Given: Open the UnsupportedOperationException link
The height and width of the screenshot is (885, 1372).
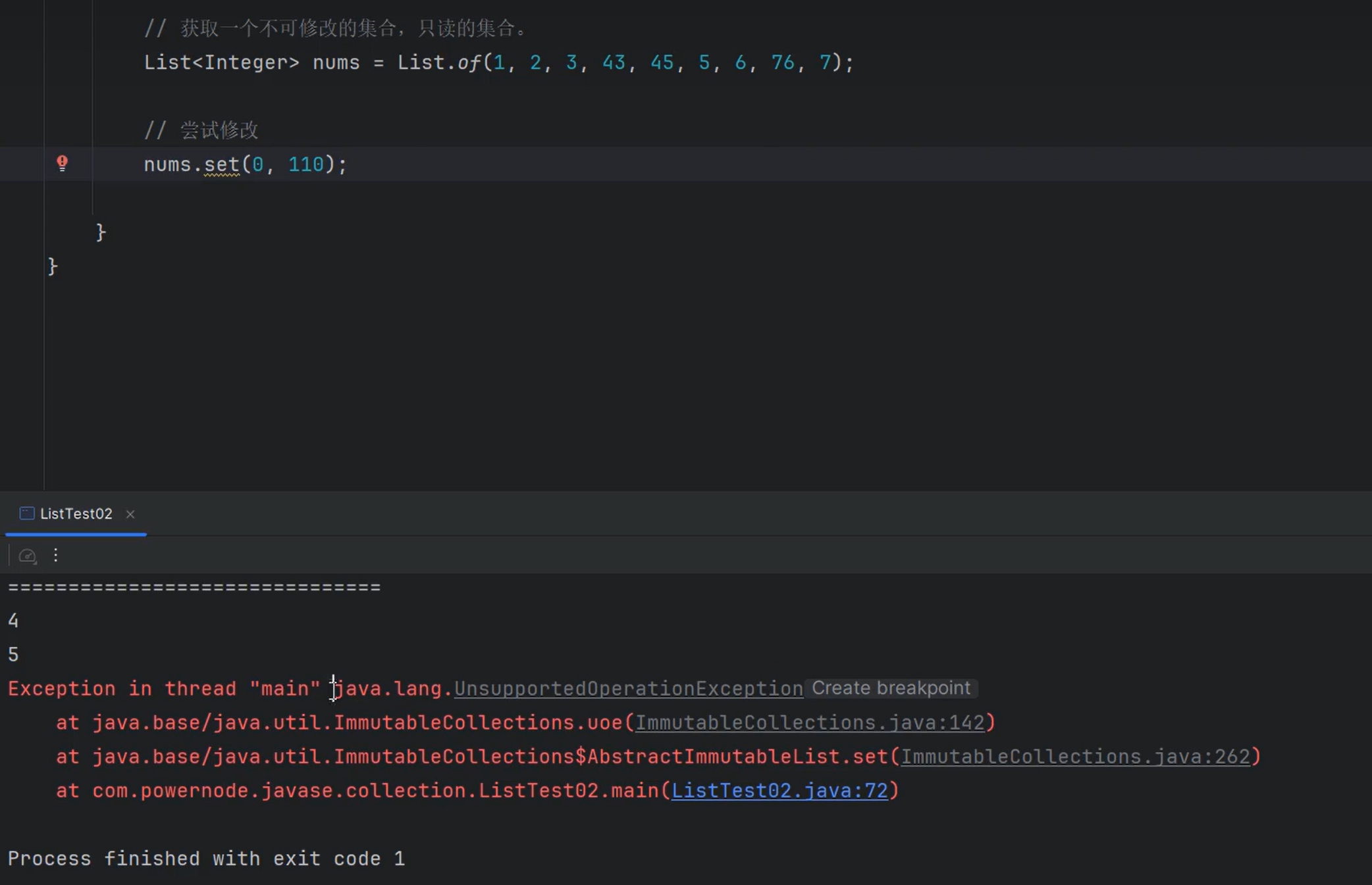Looking at the screenshot, I should click(628, 688).
